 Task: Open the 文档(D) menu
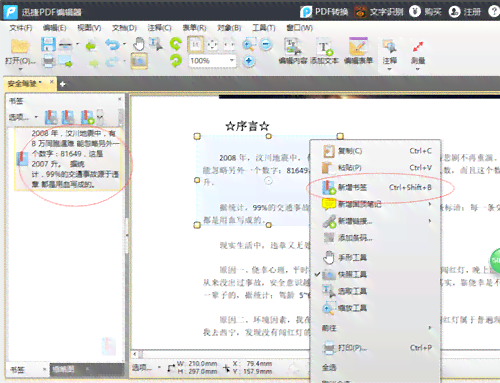point(124,28)
